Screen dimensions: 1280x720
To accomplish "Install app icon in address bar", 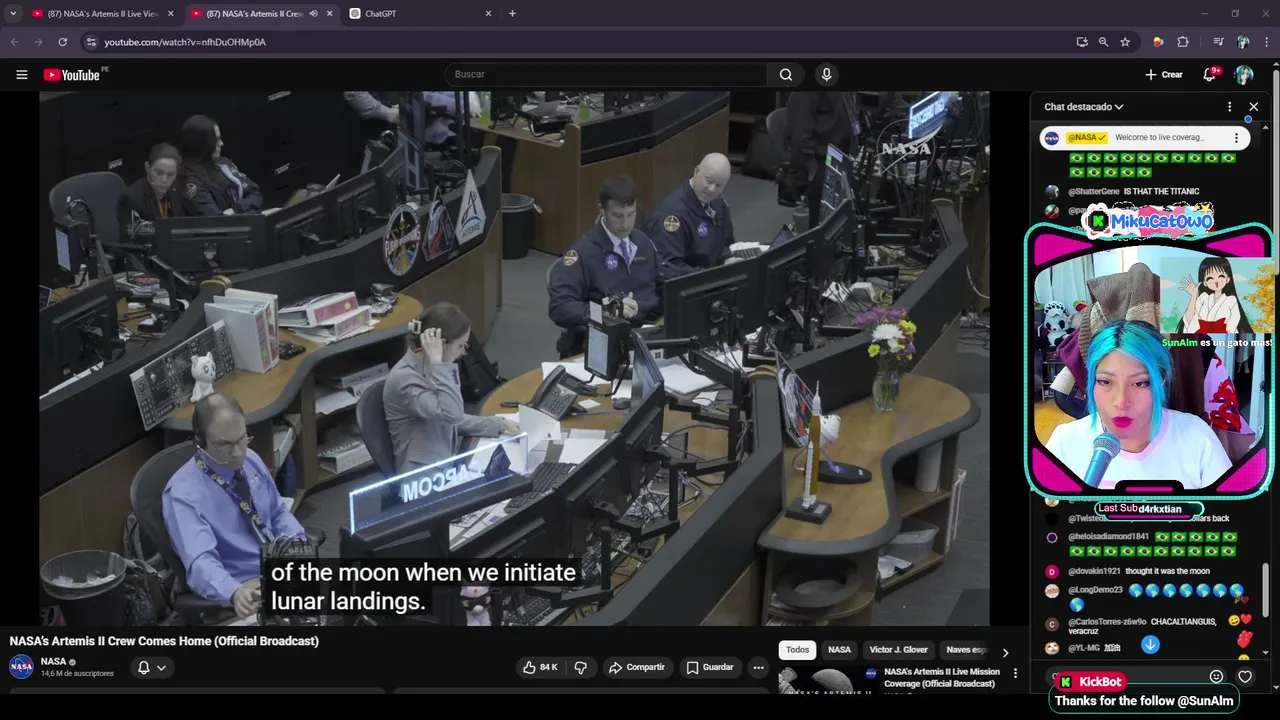I will (x=1082, y=42).
